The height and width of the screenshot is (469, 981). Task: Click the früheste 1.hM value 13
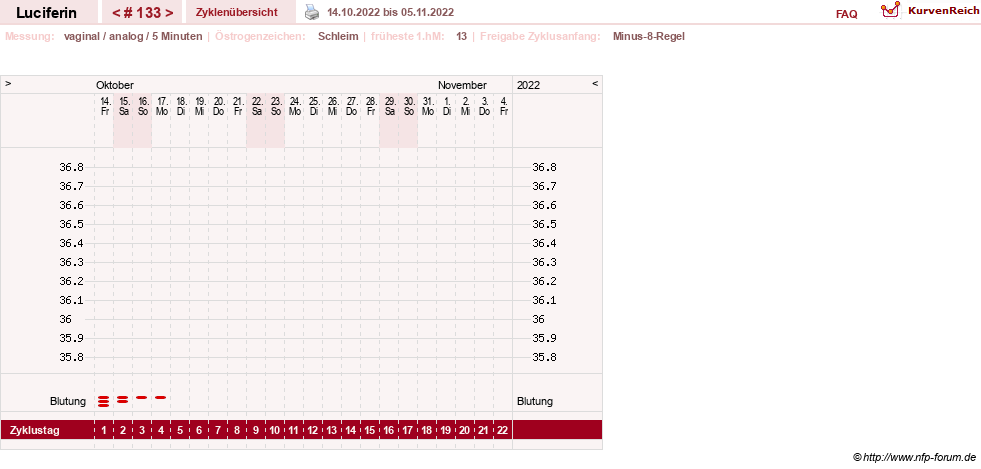(462, 36)
